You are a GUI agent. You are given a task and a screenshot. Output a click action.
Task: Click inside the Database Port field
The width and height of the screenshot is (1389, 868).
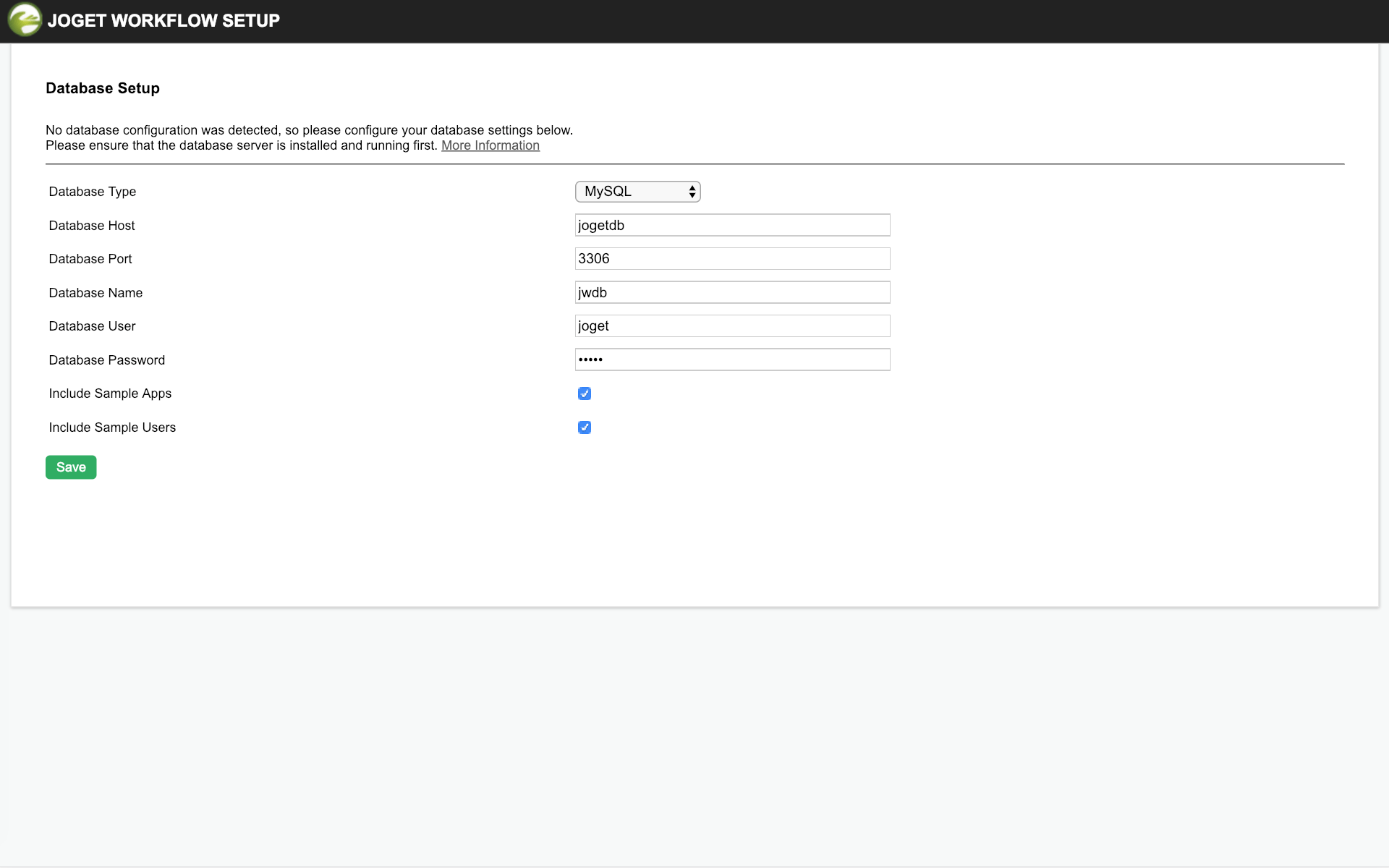[732, 258]
